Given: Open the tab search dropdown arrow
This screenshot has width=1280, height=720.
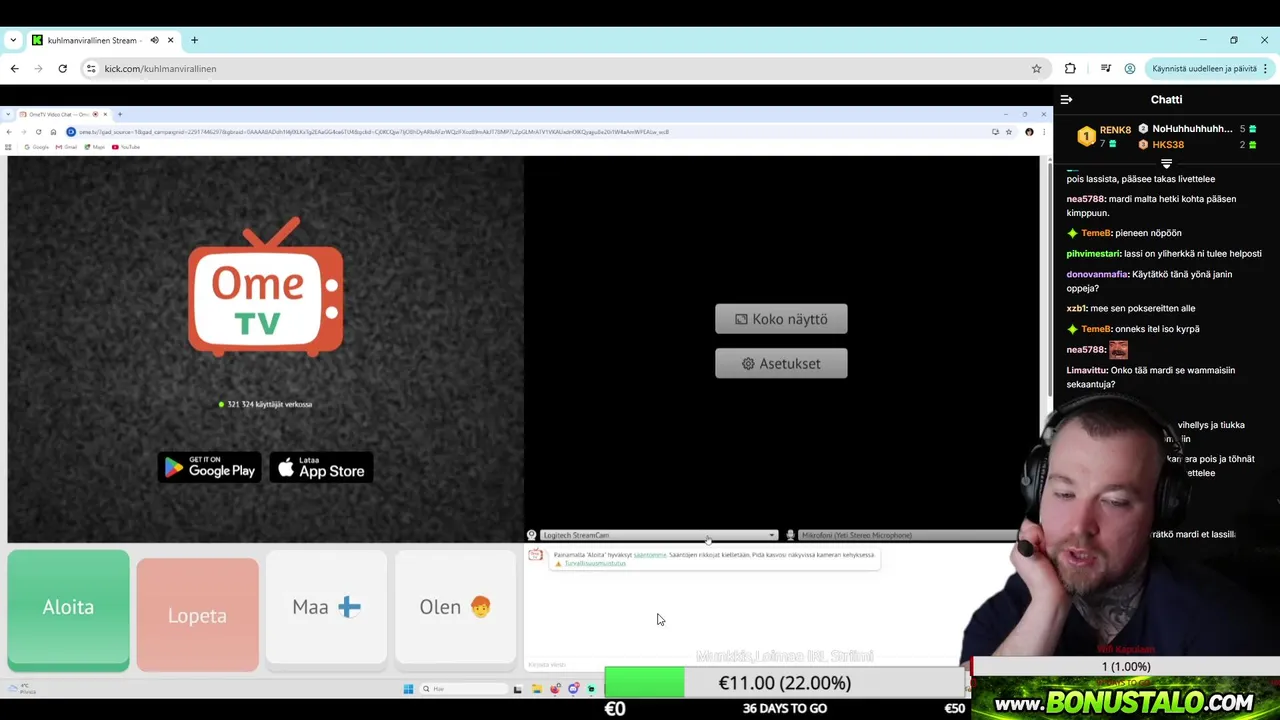Looking at the screenshot, I should click(13, 40).
